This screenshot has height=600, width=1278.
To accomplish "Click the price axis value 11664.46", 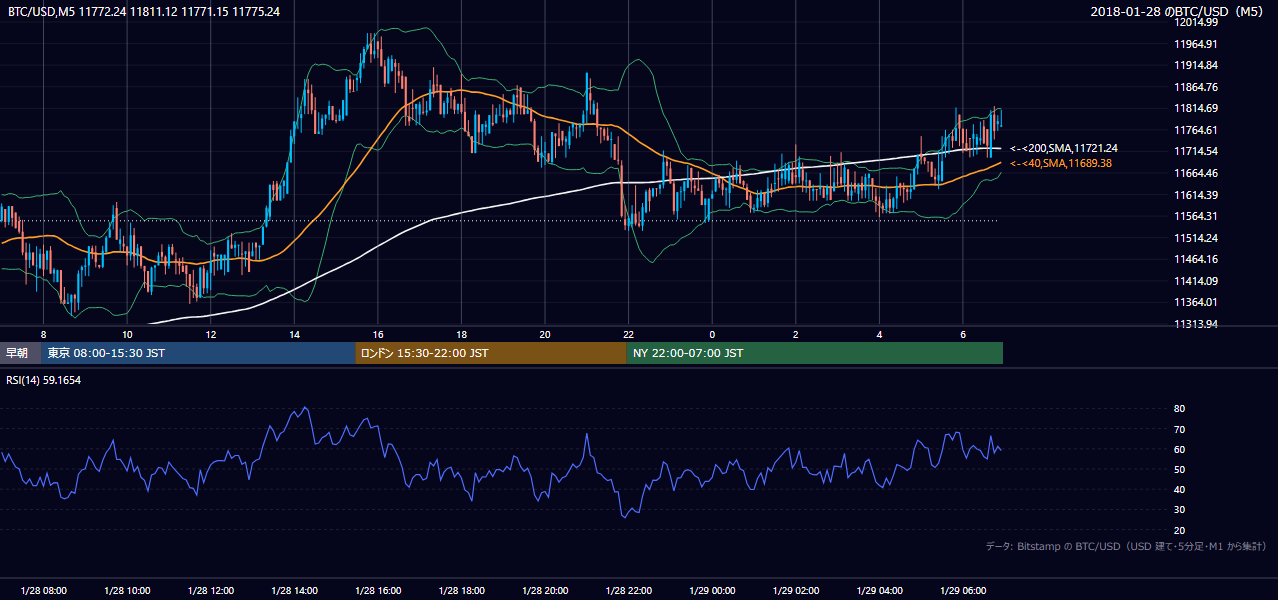I will coord(1194,173).
